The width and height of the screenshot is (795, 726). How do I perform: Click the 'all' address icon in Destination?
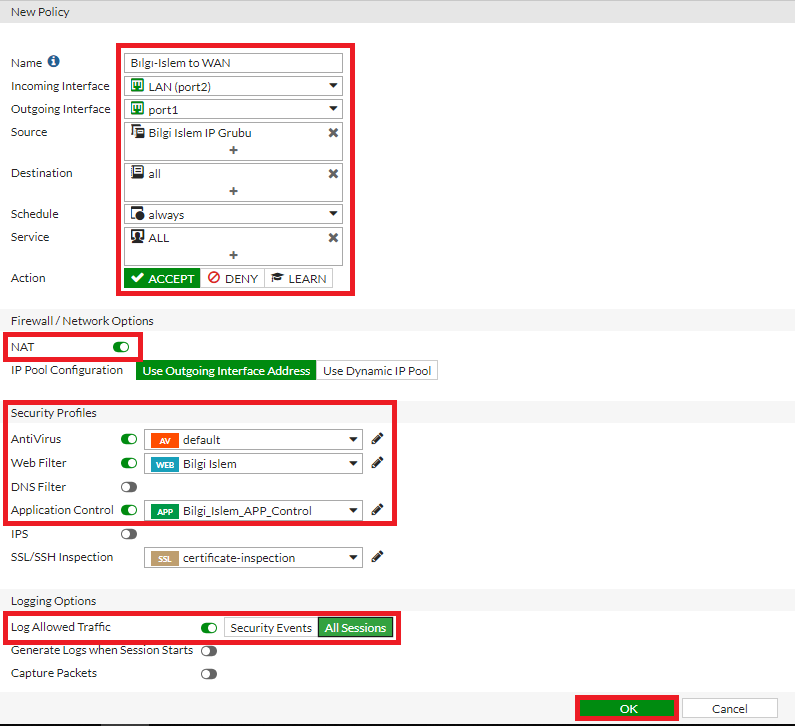pos(137,172)
